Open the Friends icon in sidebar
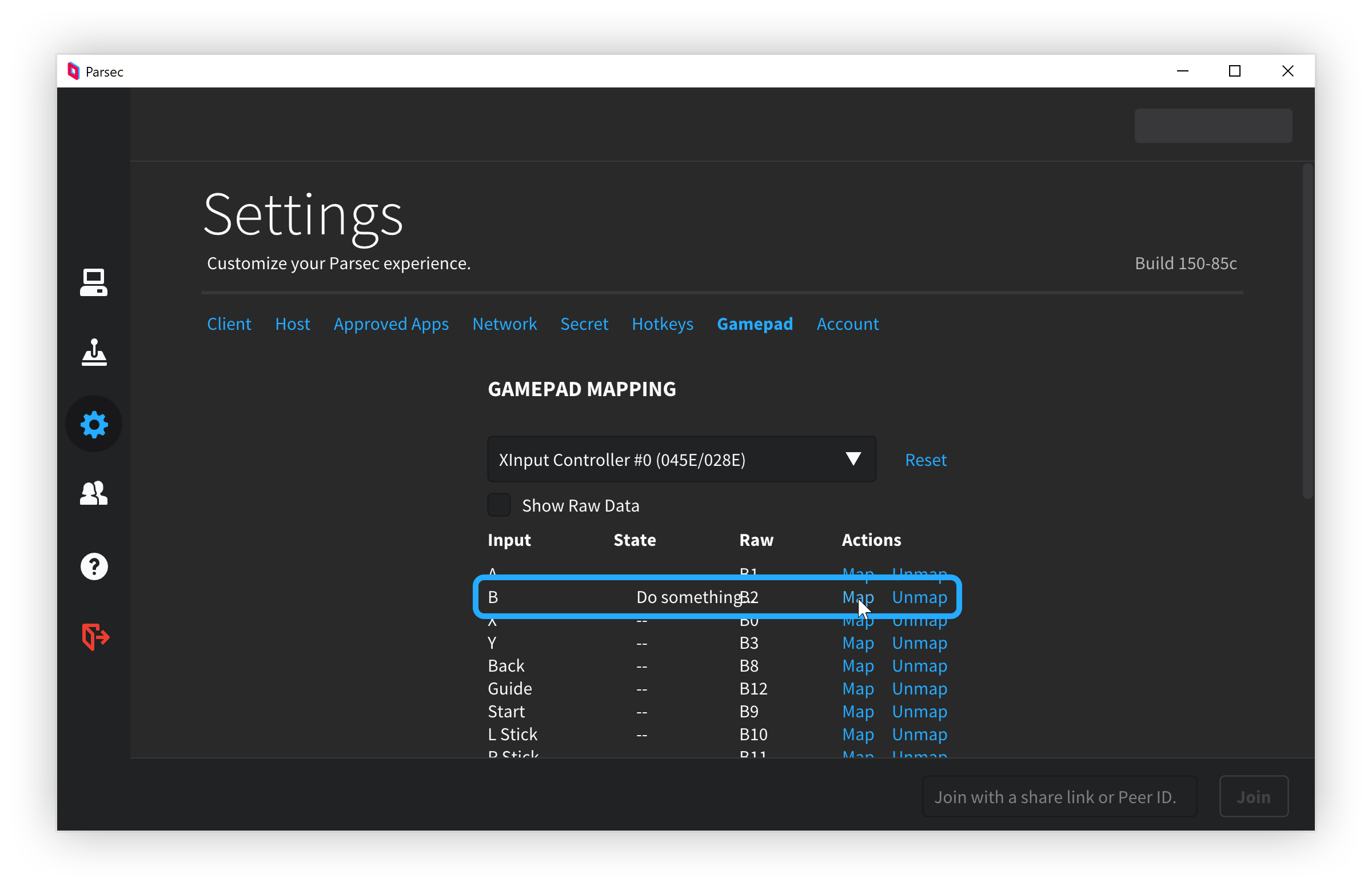The height and width of the screenshot is (886, 1372). point(94,493)
